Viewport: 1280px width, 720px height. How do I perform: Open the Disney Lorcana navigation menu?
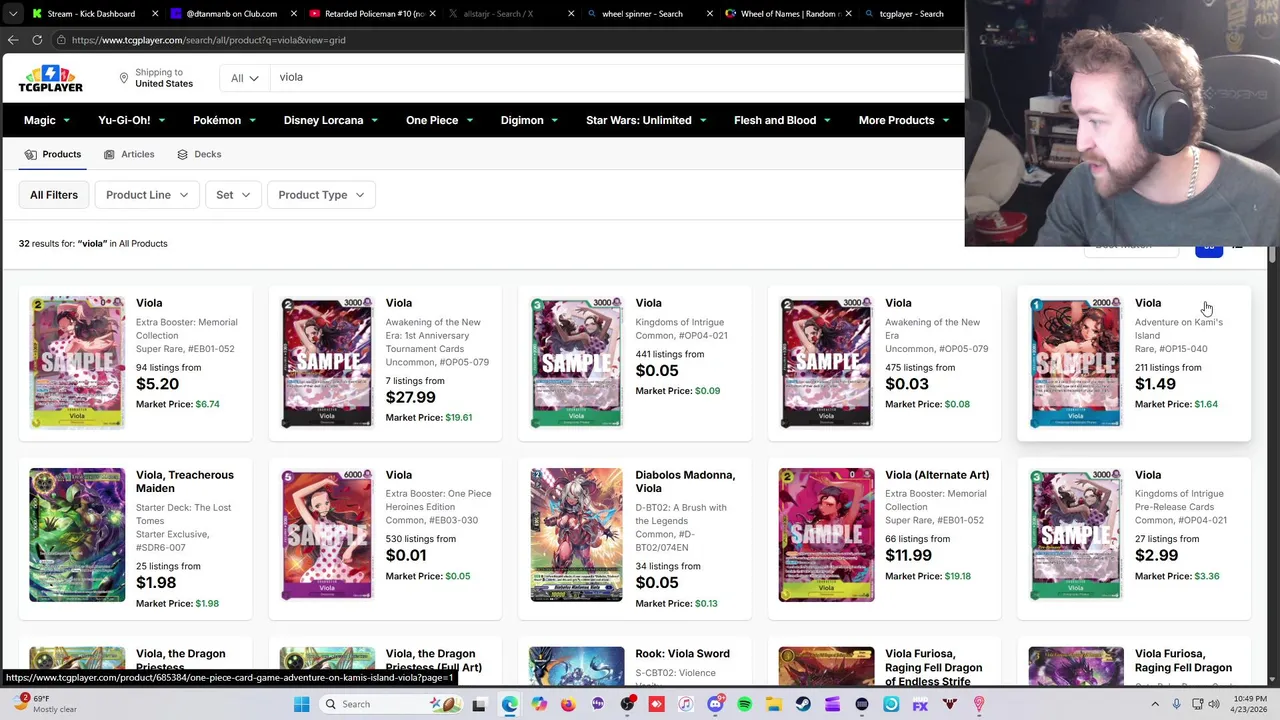331,120
